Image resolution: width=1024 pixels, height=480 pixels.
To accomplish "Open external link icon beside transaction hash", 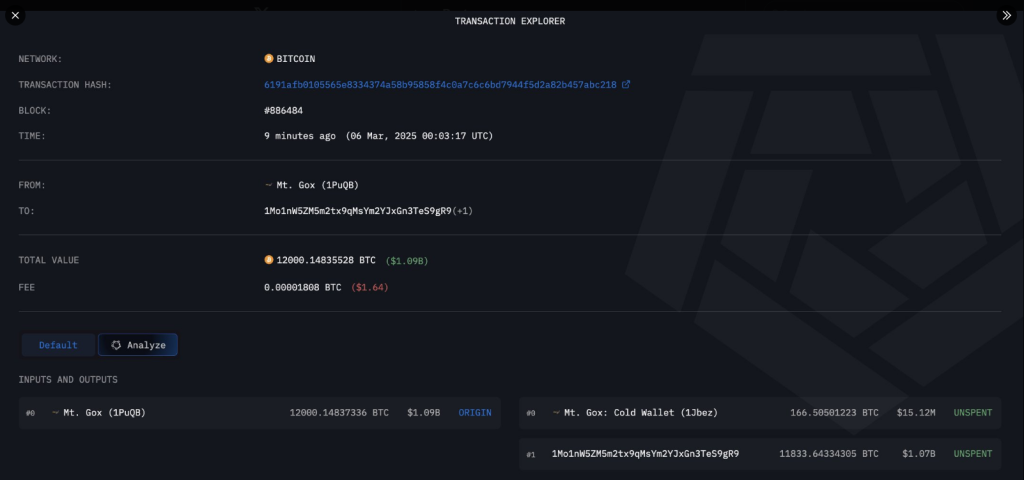I will [626, 85].
